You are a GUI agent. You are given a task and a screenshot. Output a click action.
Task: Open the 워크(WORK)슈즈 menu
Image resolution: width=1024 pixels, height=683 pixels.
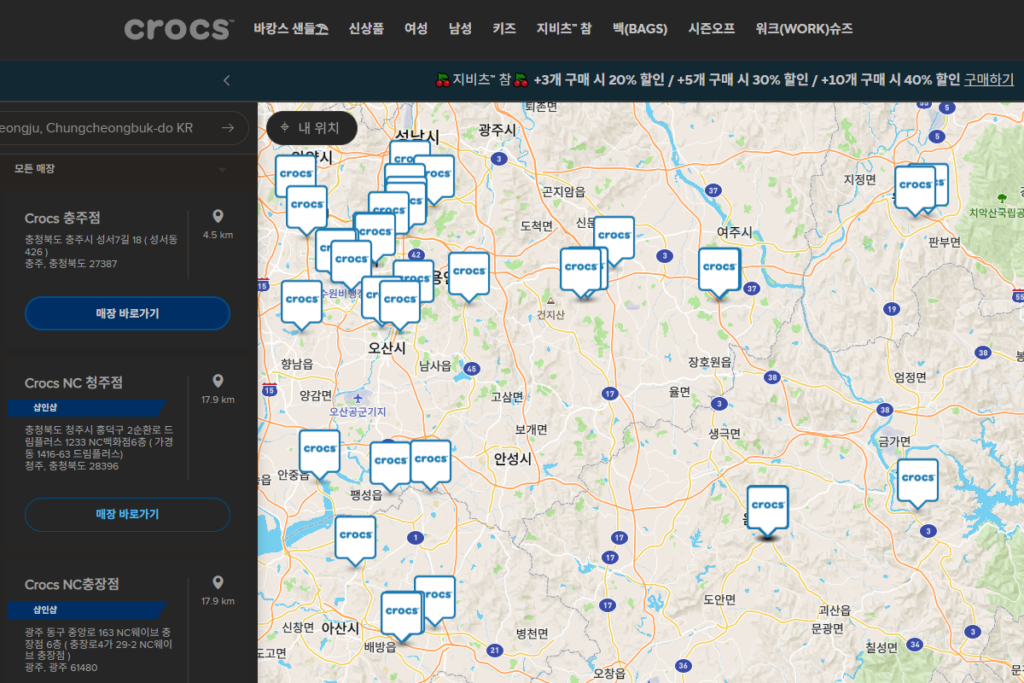point(804,29)
